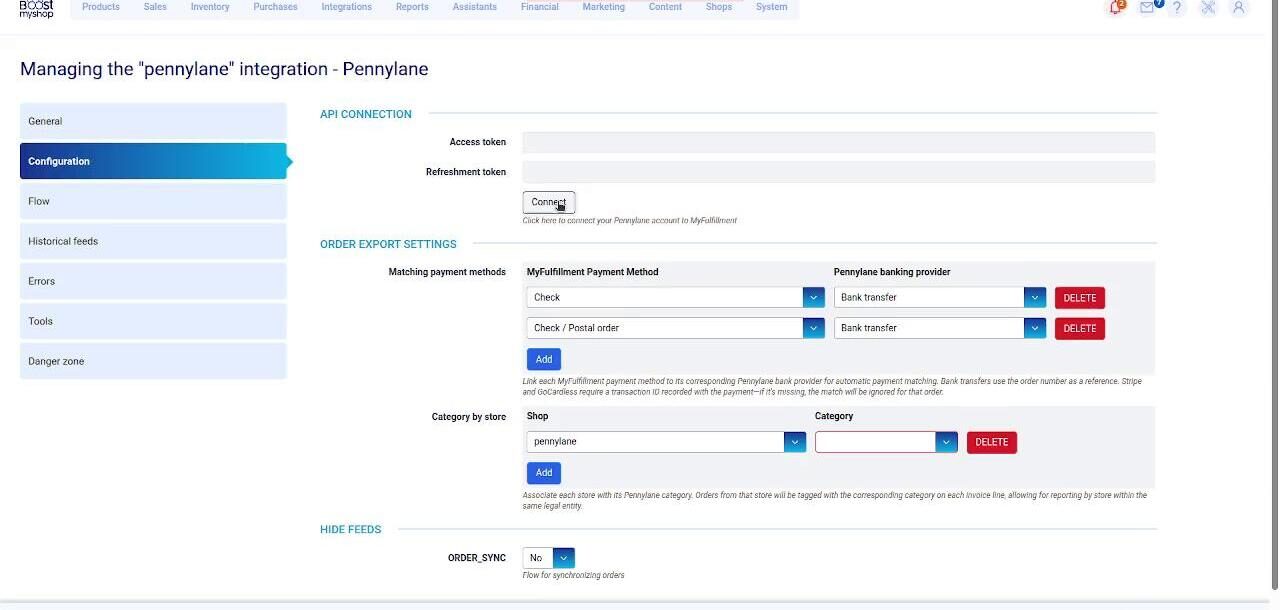Open the Tools sidebar tab
The width and height of the screenshot is (1280, 610).
(153, 321)
